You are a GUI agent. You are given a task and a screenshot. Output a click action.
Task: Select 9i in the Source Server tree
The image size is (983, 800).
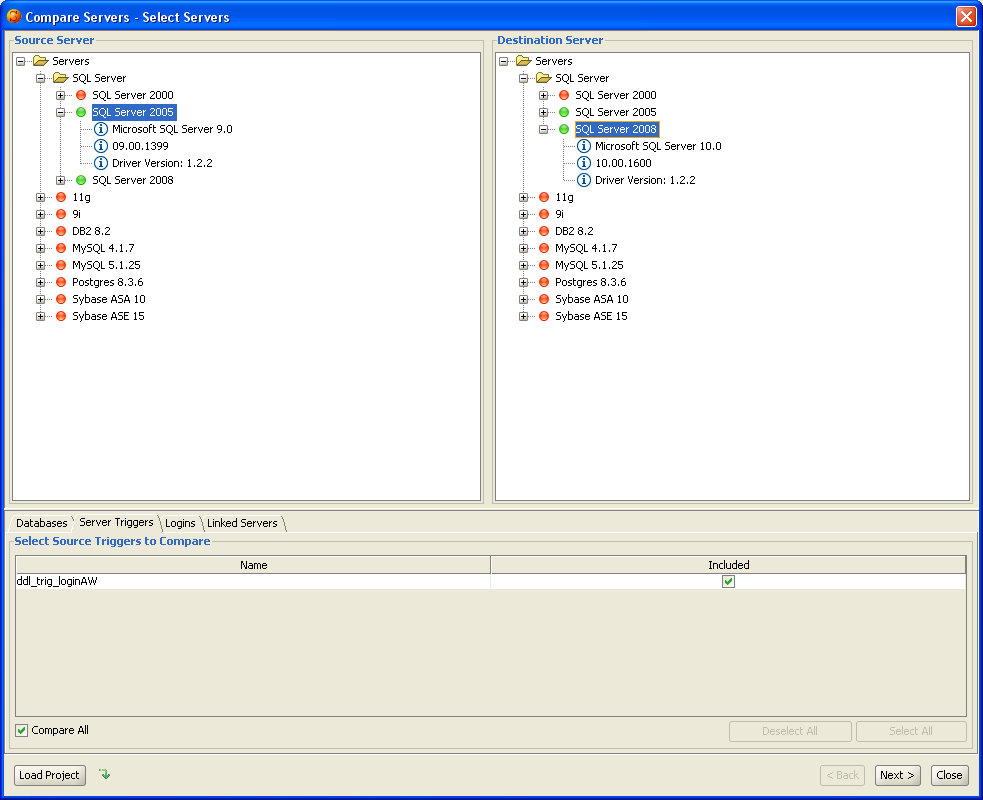click(76, 214)
